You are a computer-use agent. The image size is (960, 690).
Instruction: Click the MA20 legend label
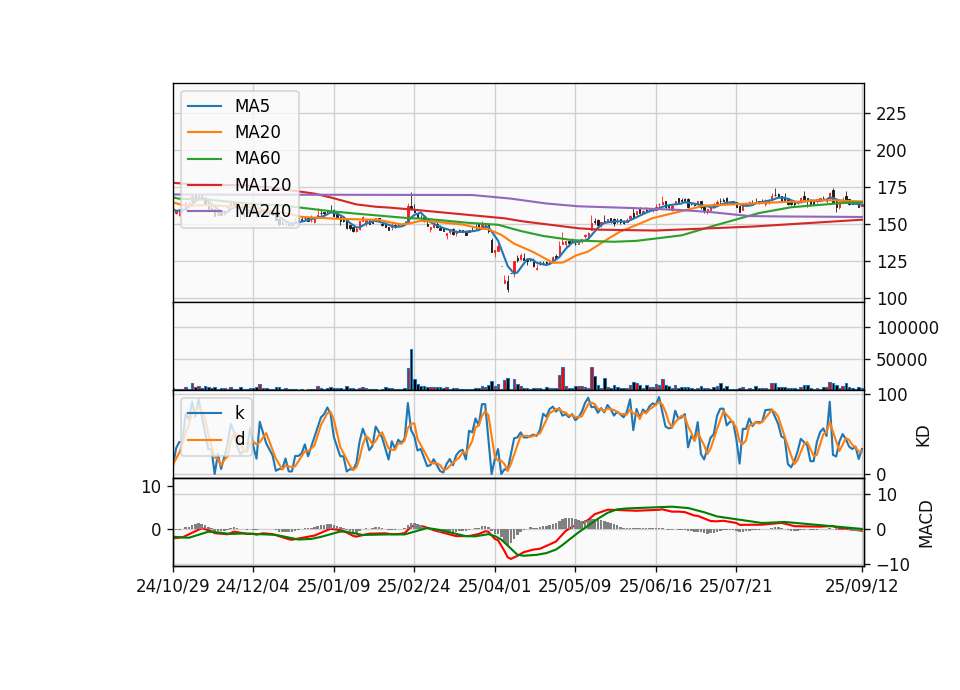[x=258, y=132]
